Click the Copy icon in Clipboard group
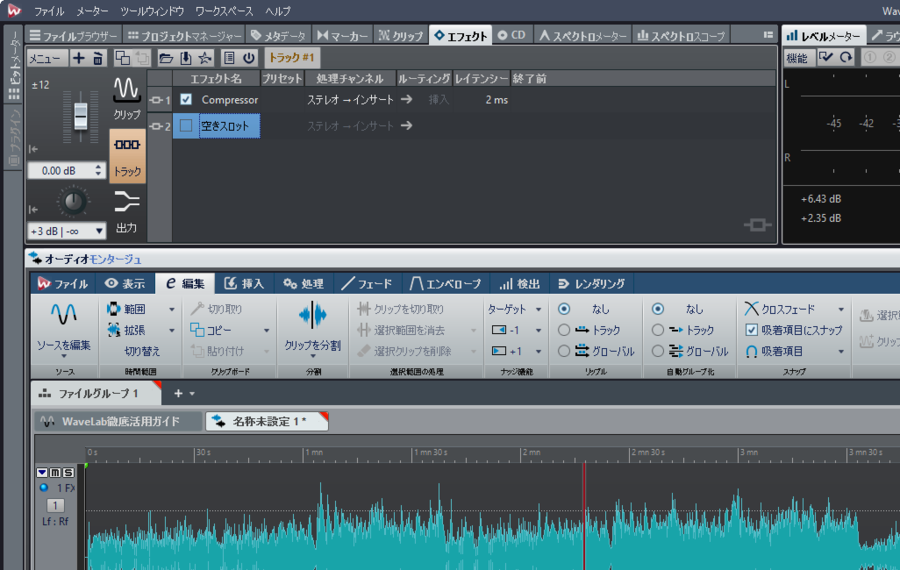This screenshot has height=570, width=900. pyautogui.click(x=197, y=330)
